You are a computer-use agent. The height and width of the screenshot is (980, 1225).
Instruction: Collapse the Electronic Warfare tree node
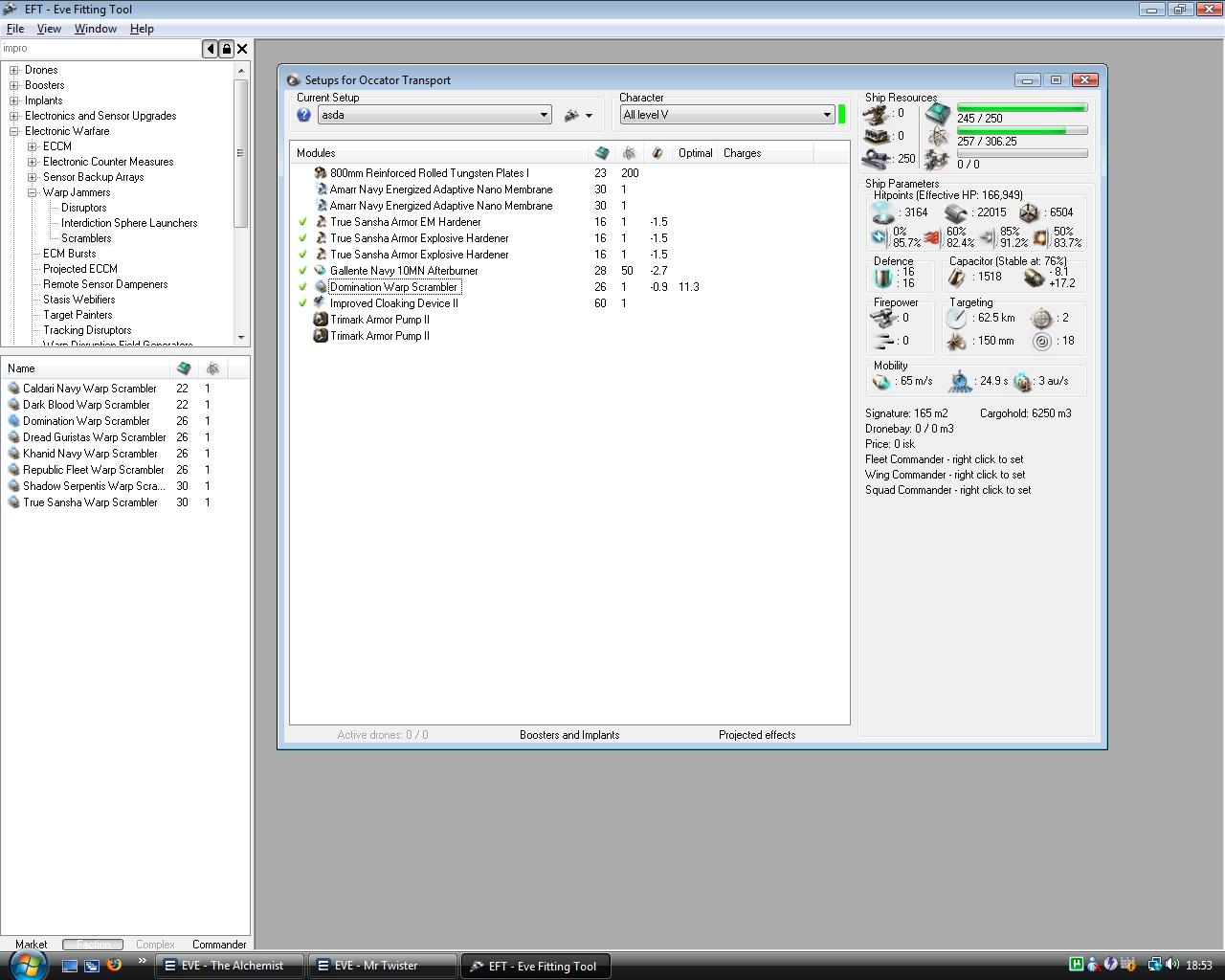coord(14,131)
